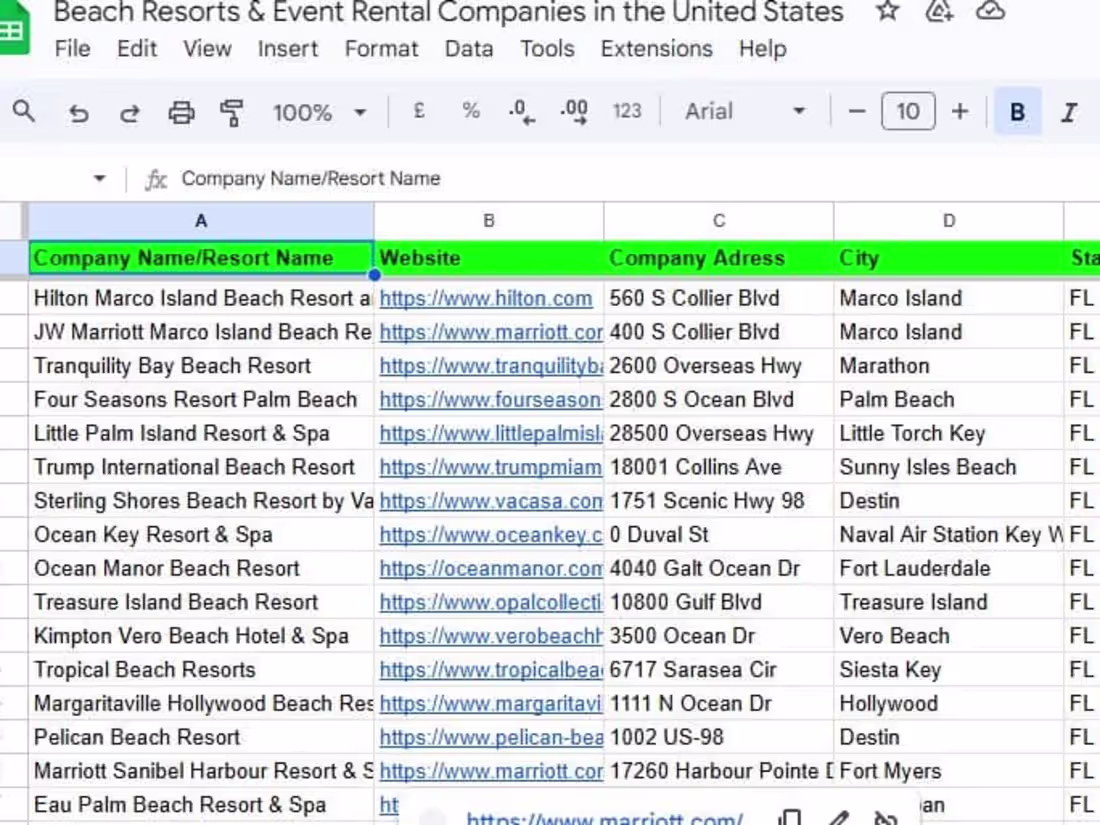
Task: Format selection as percent
Action: tap(470, 112)
